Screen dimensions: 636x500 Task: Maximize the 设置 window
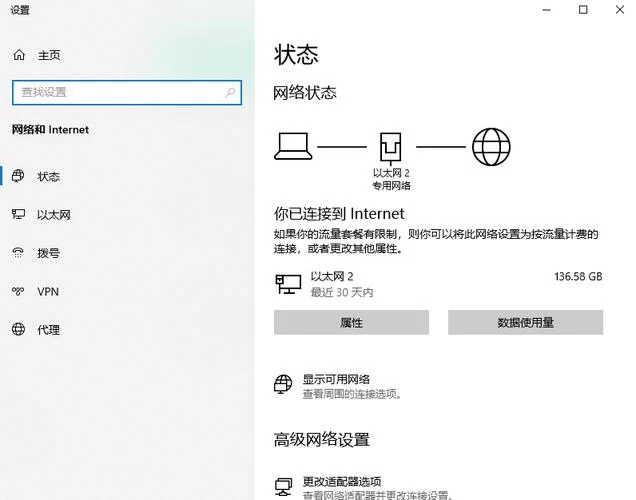(583, 10)
